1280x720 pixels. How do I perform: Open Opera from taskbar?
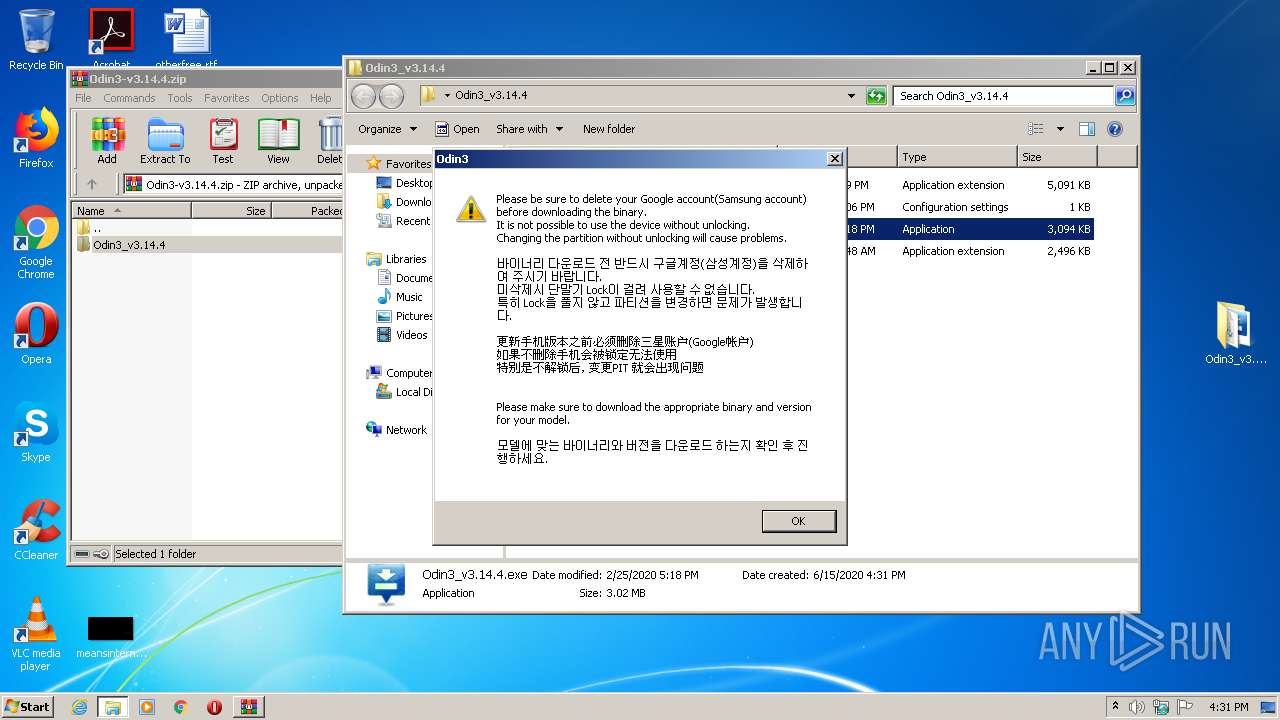214,707
